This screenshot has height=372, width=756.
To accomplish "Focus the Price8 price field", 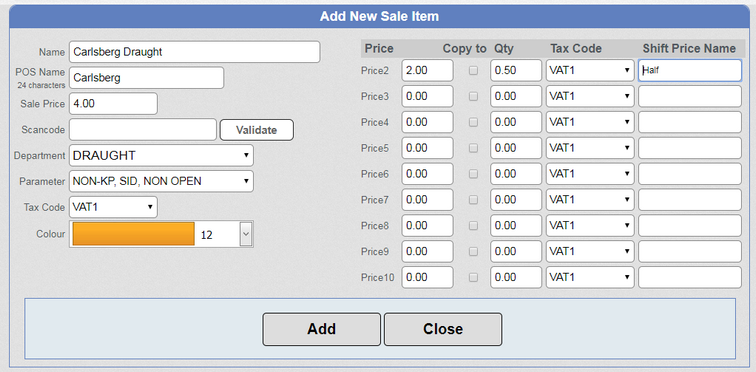I will (427, 226).
